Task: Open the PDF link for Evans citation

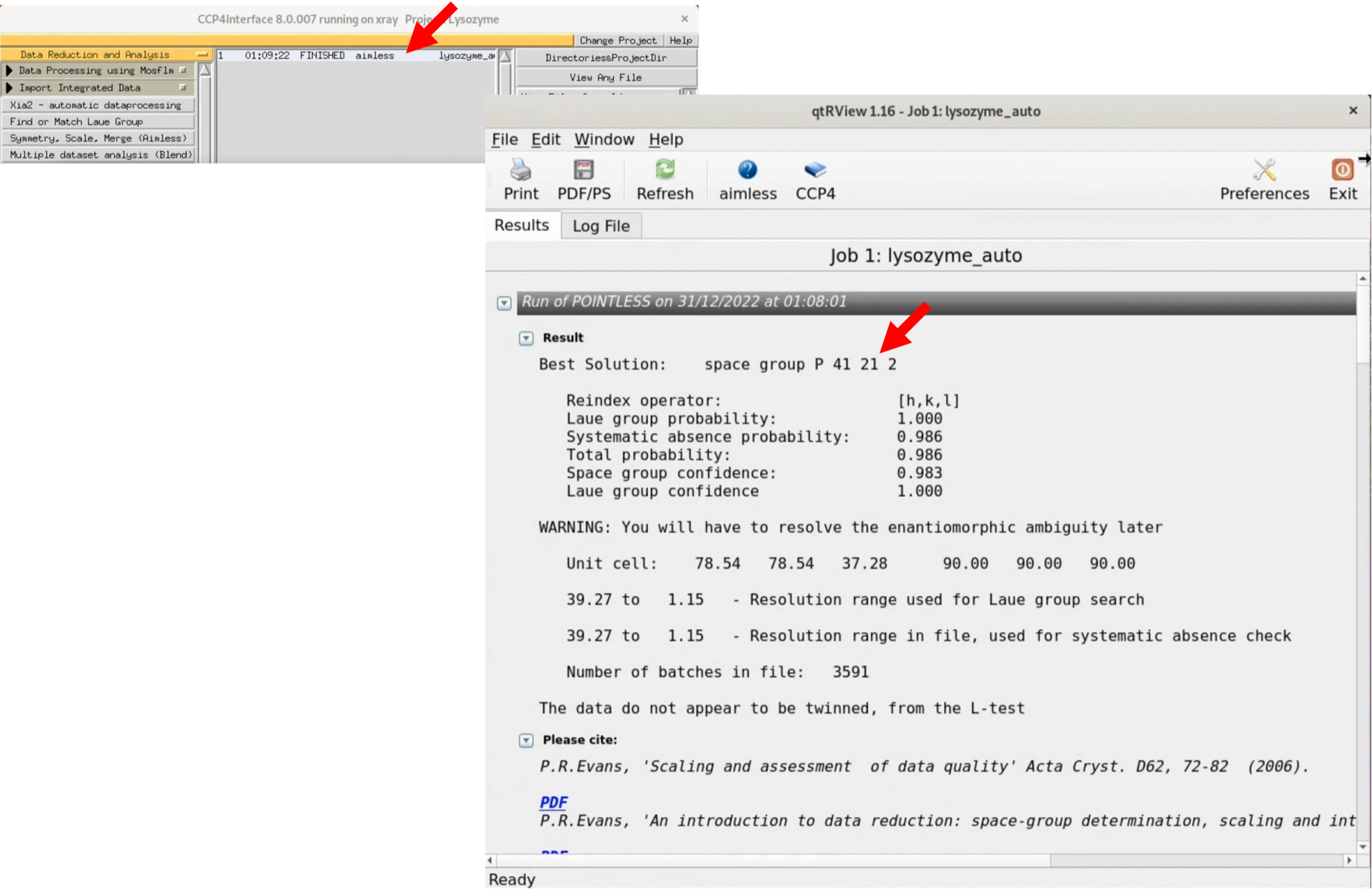Action: (553, 802)
